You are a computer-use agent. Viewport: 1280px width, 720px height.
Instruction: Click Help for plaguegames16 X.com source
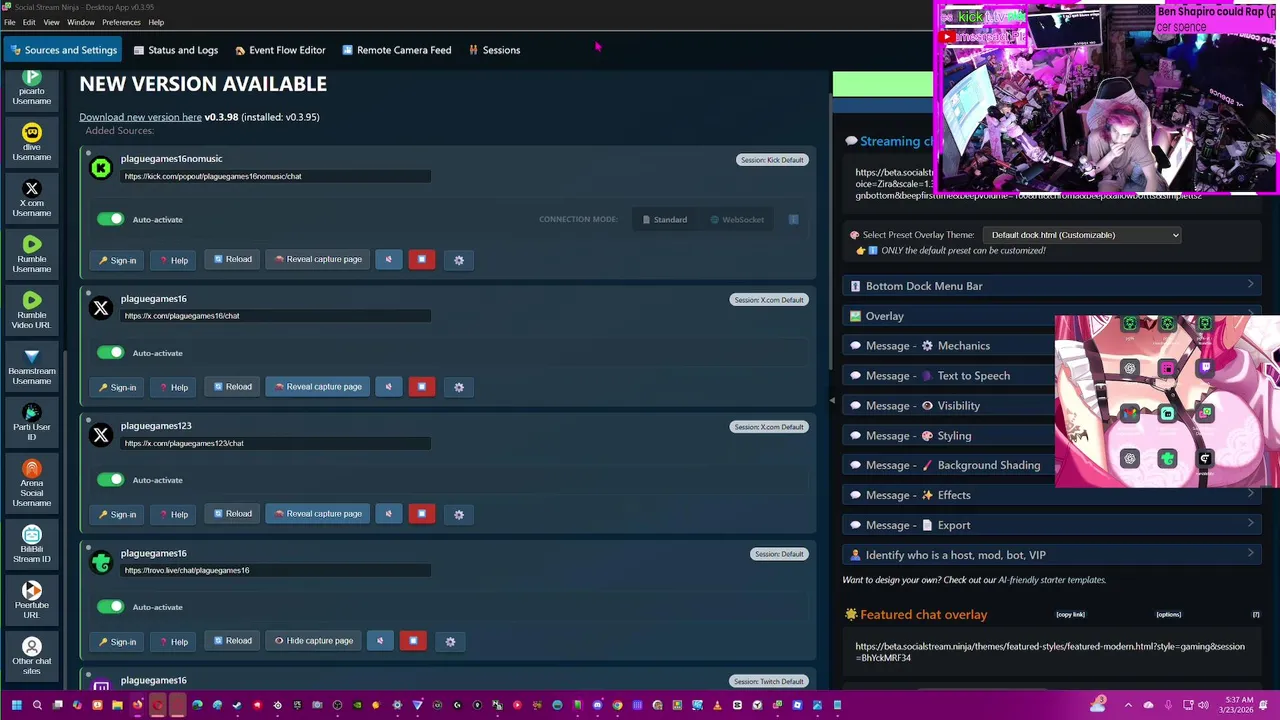point(173,387)
